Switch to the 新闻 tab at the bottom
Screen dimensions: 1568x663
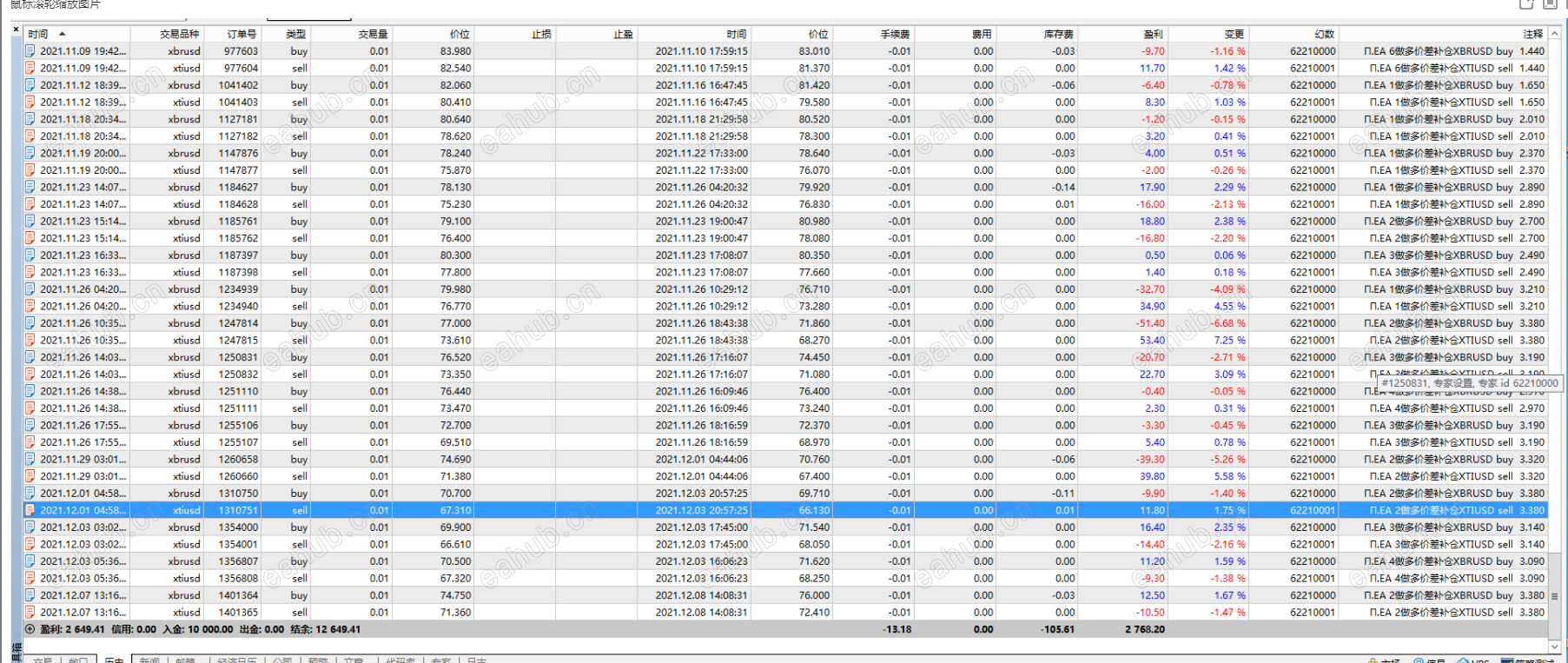(x=149, y=660)
